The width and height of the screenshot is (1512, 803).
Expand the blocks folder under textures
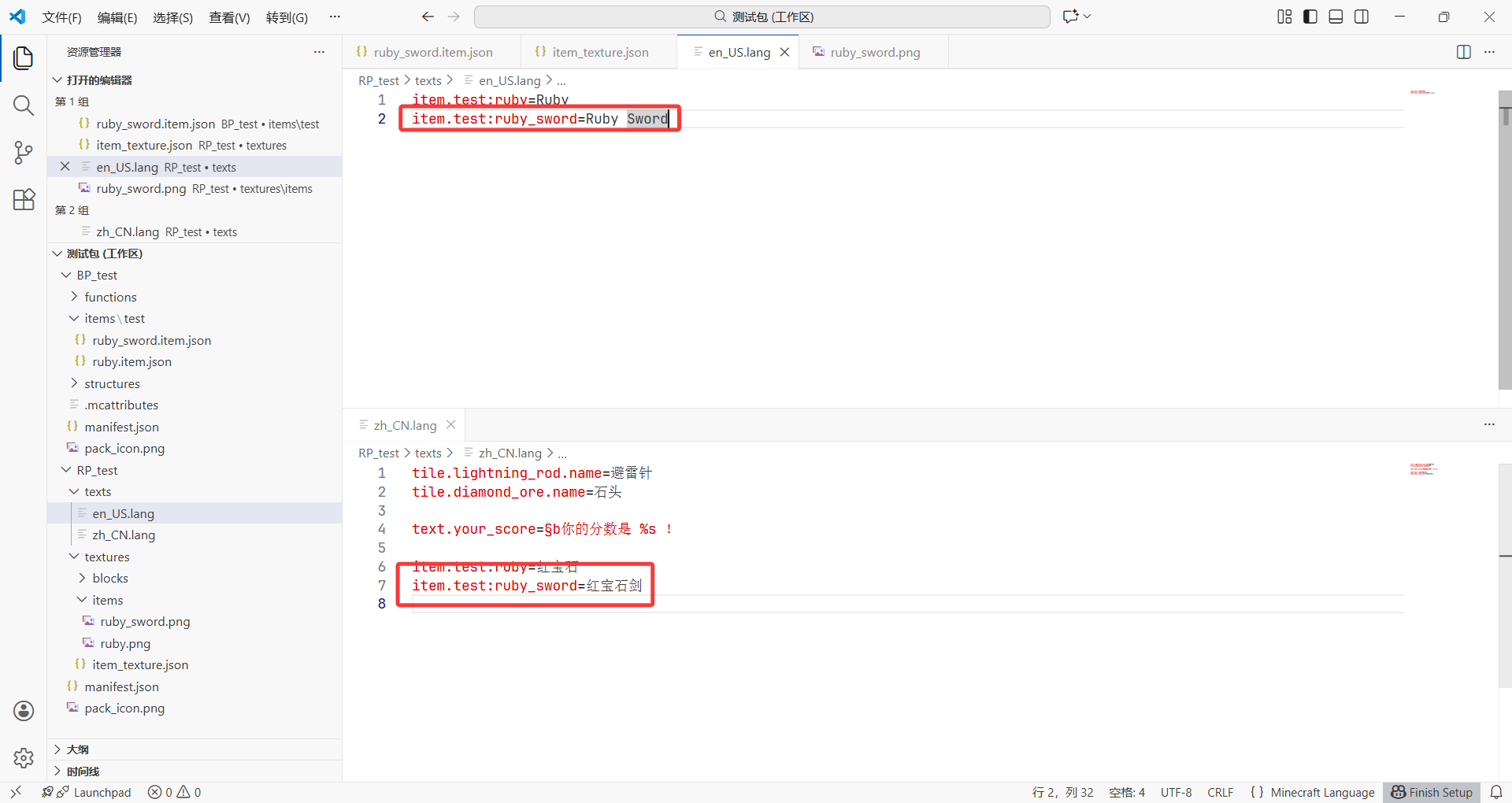(110, 578)
